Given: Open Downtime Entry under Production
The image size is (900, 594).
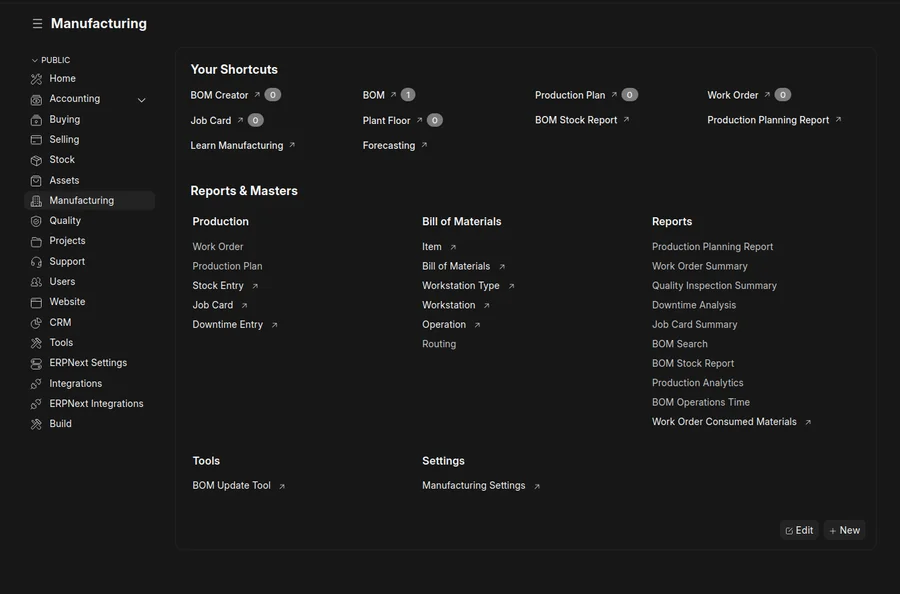Looking at the screenshot, I should 227,324.
